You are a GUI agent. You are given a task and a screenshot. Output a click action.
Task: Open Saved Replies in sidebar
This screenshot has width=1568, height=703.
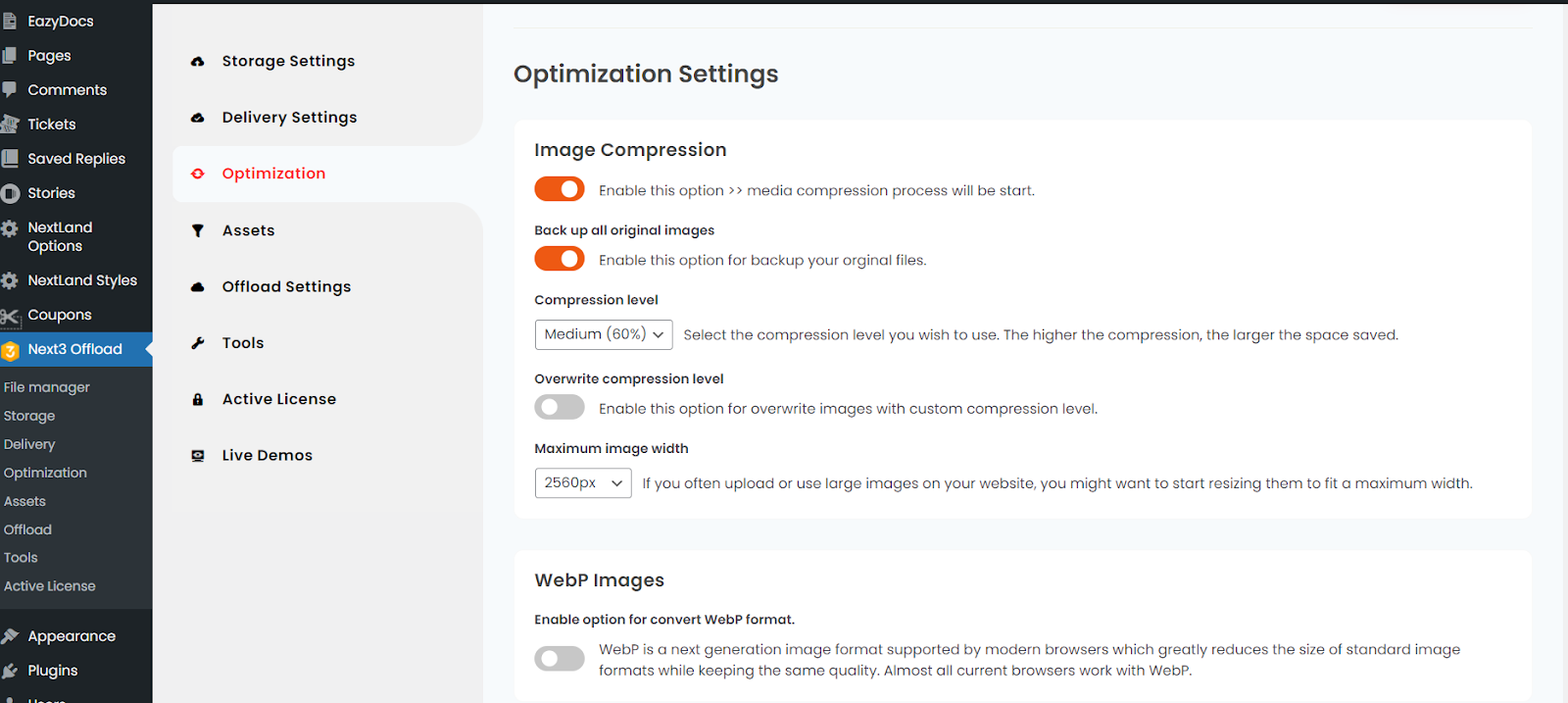[x=76, y=159]
